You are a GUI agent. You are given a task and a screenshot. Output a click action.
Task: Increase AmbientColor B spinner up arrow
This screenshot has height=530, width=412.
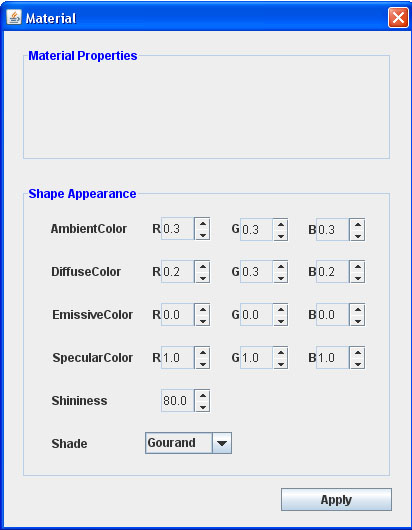358,224
